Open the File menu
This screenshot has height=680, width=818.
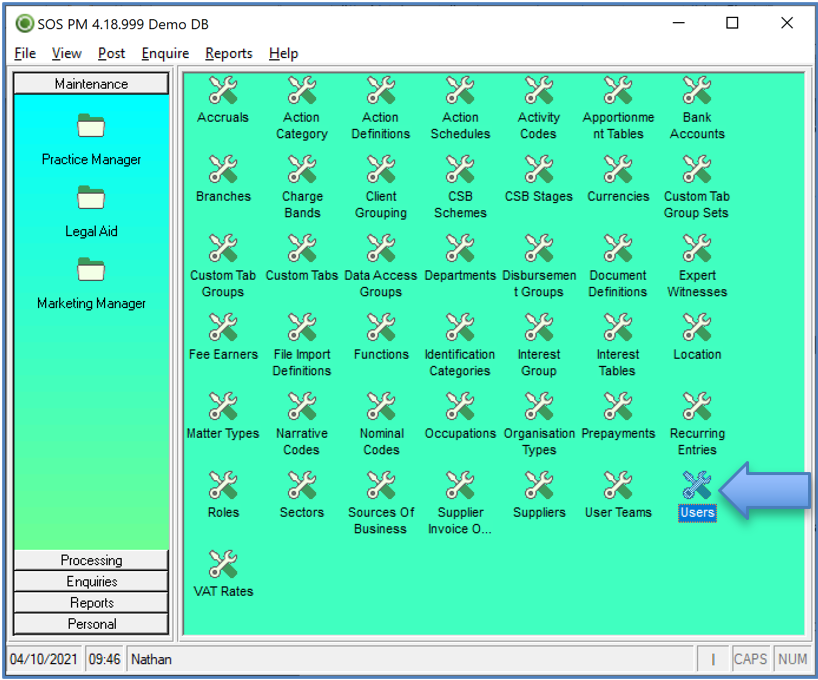click(25, 53)
